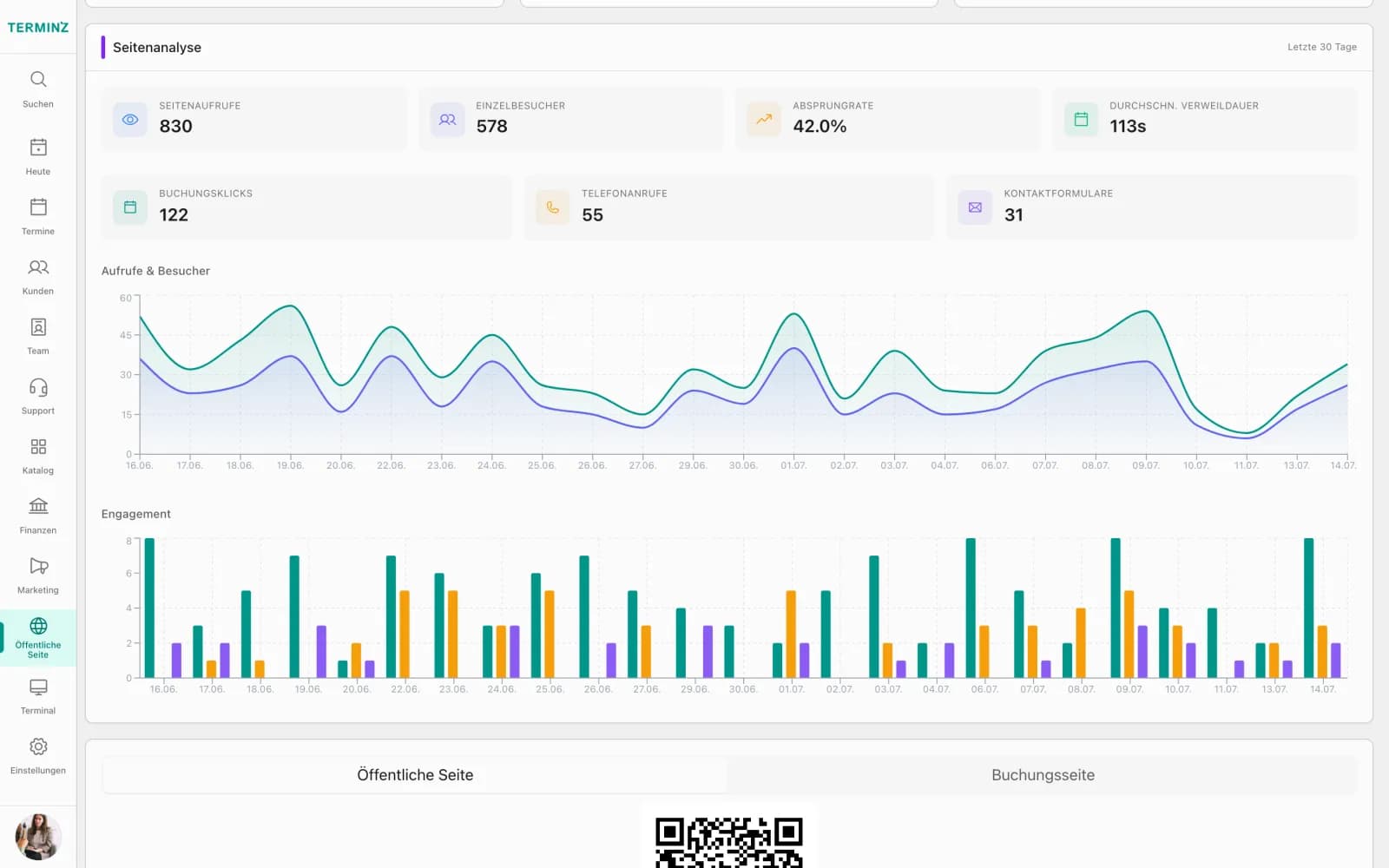Click the Telefonanrufe value 55
The height and width of the screenshot is (868, 1389).
click(x=592, y=215)
